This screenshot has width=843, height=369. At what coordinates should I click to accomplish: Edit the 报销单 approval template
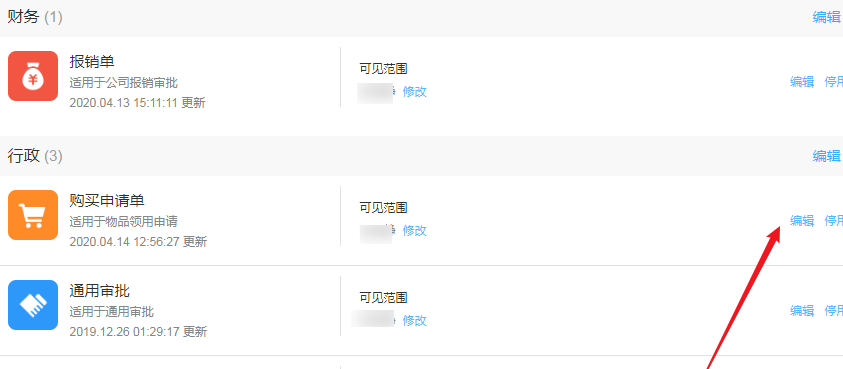tap(802, 82)
